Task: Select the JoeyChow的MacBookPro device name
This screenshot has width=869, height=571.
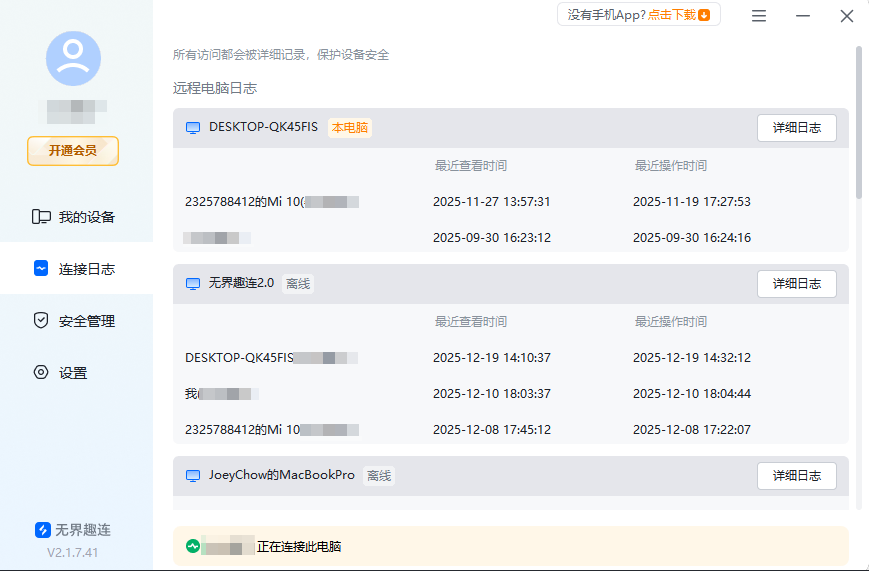Action: pos(282,475)
